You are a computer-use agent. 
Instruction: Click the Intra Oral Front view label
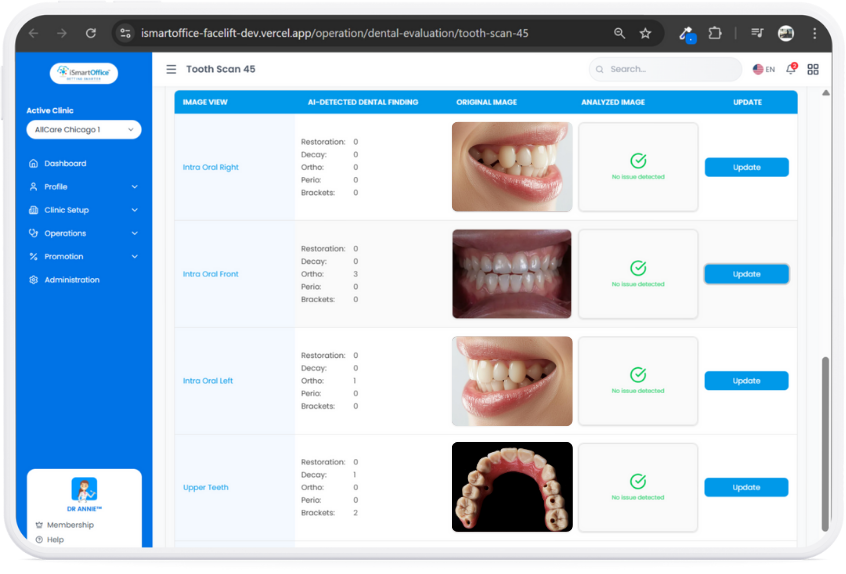point(210,274)
